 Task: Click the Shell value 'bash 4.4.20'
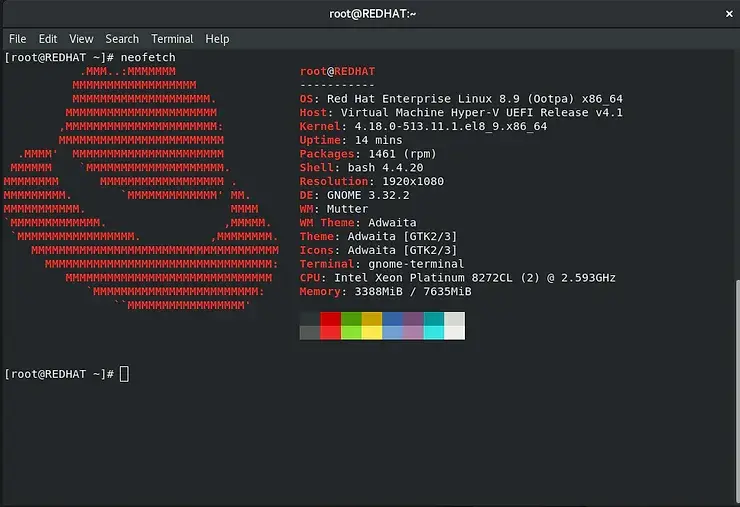pyautogui.click(x=386, y=168)
